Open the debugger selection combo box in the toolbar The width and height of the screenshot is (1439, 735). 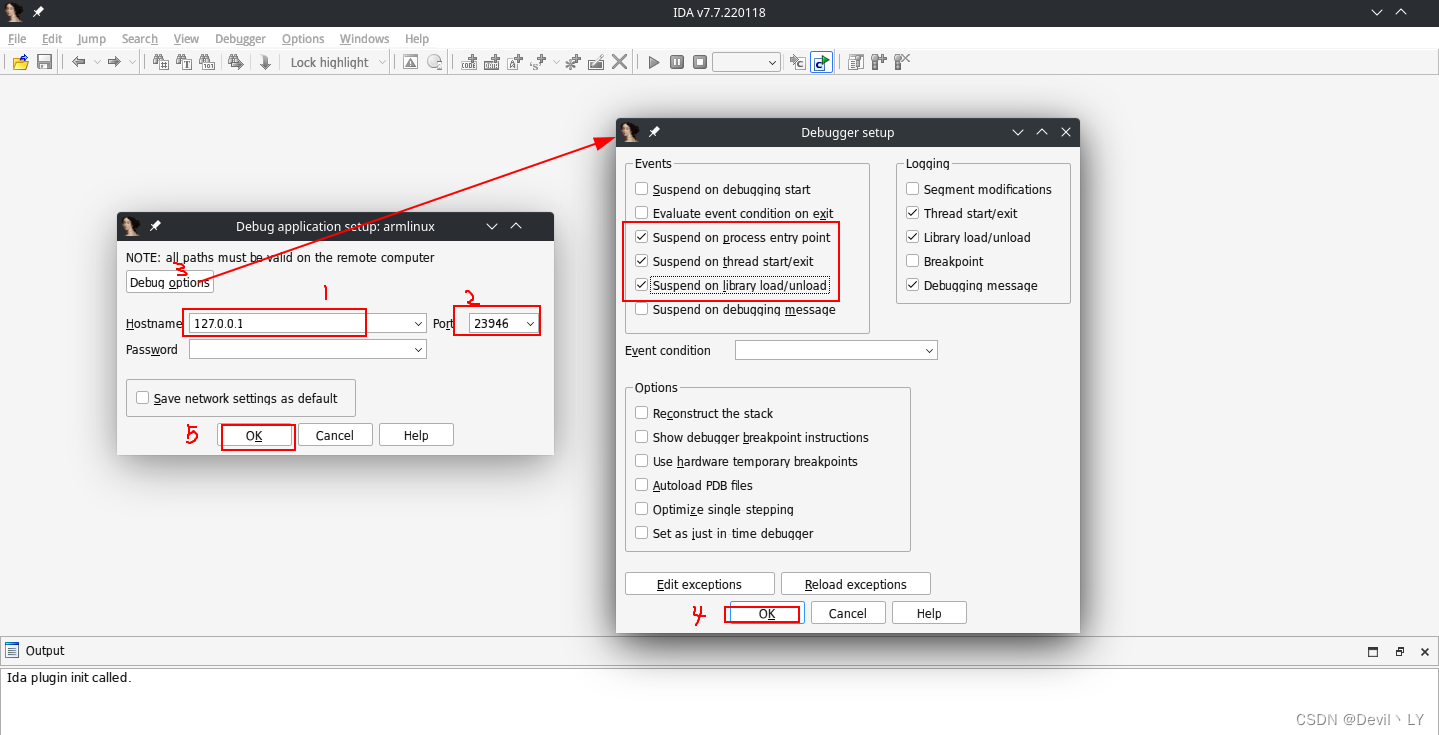pyautogui.click(x=746, y=62)
